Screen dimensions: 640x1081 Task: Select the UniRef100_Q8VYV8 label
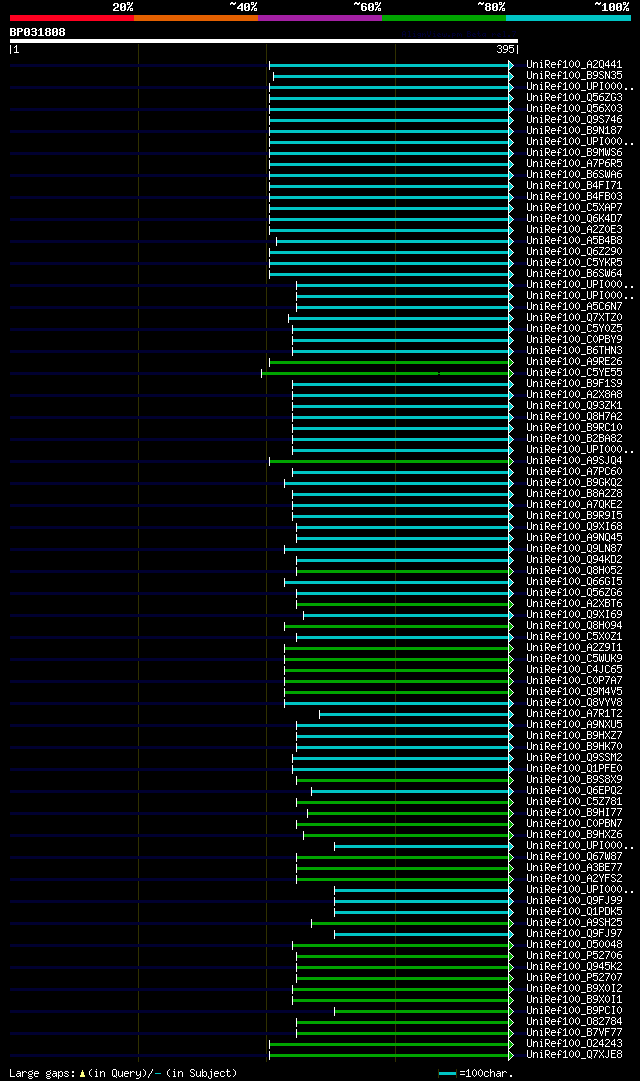574,703
